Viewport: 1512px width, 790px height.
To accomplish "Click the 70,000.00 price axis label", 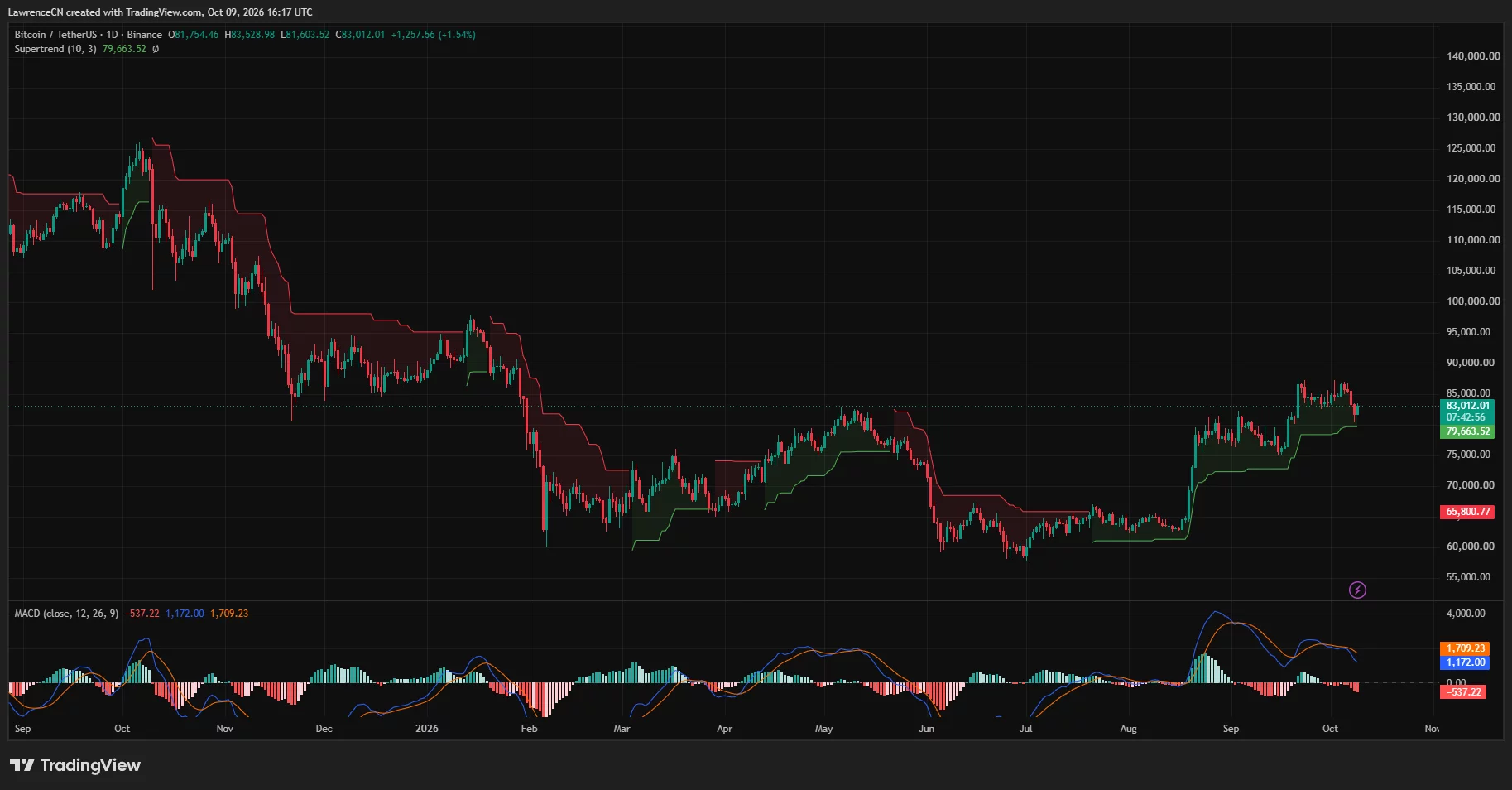I will tap(1471, 485).
